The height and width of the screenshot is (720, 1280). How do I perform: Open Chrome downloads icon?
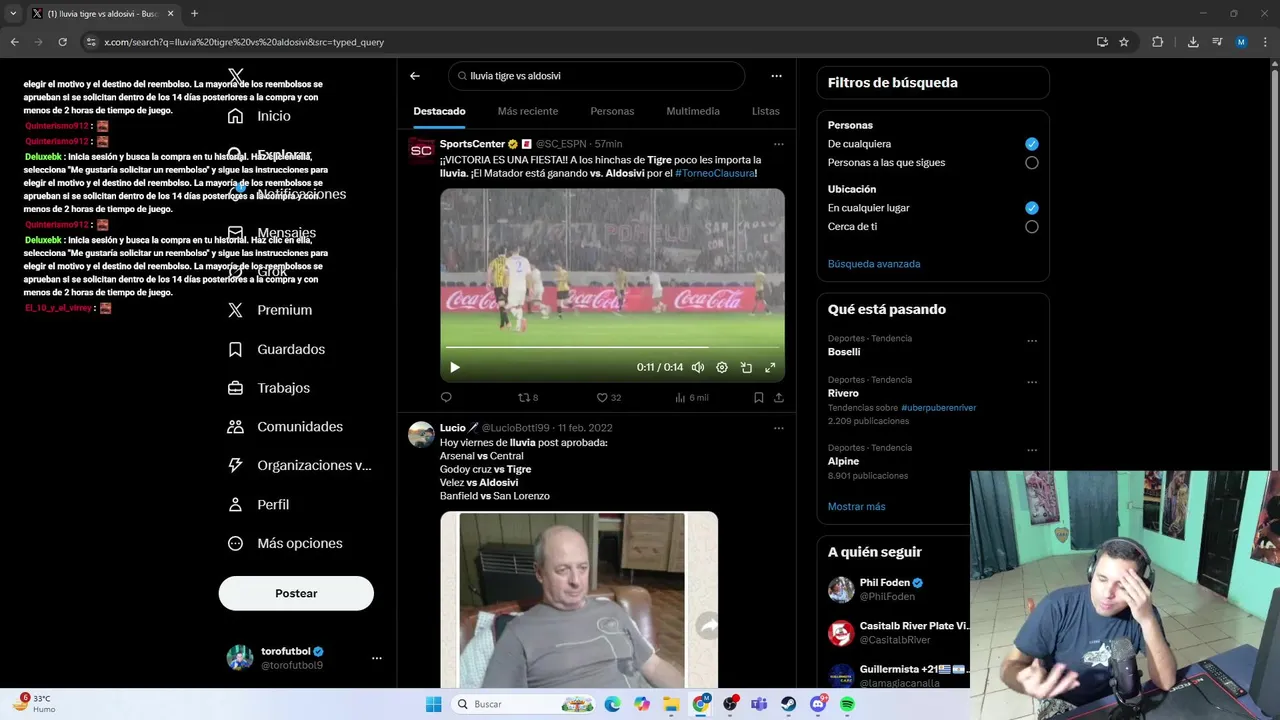click(1193, 42)
